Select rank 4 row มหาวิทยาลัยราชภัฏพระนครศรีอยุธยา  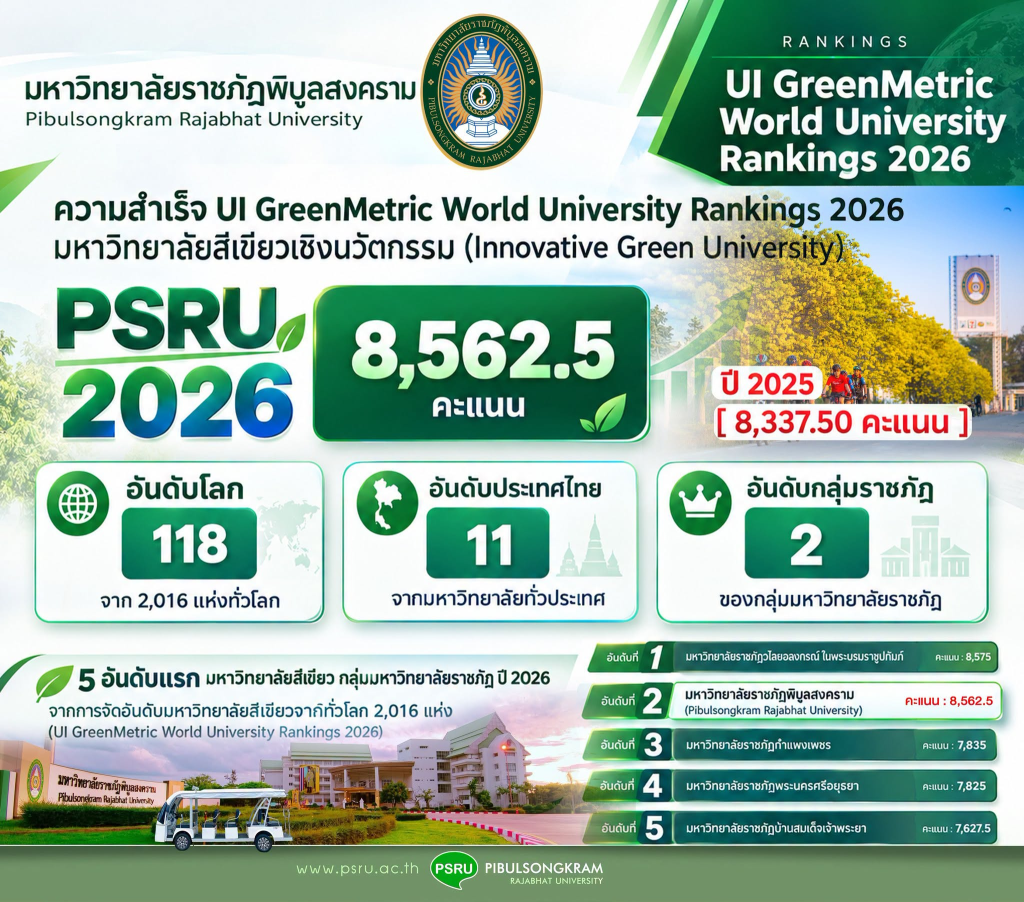pyautogui.click(x=792, y=786)
